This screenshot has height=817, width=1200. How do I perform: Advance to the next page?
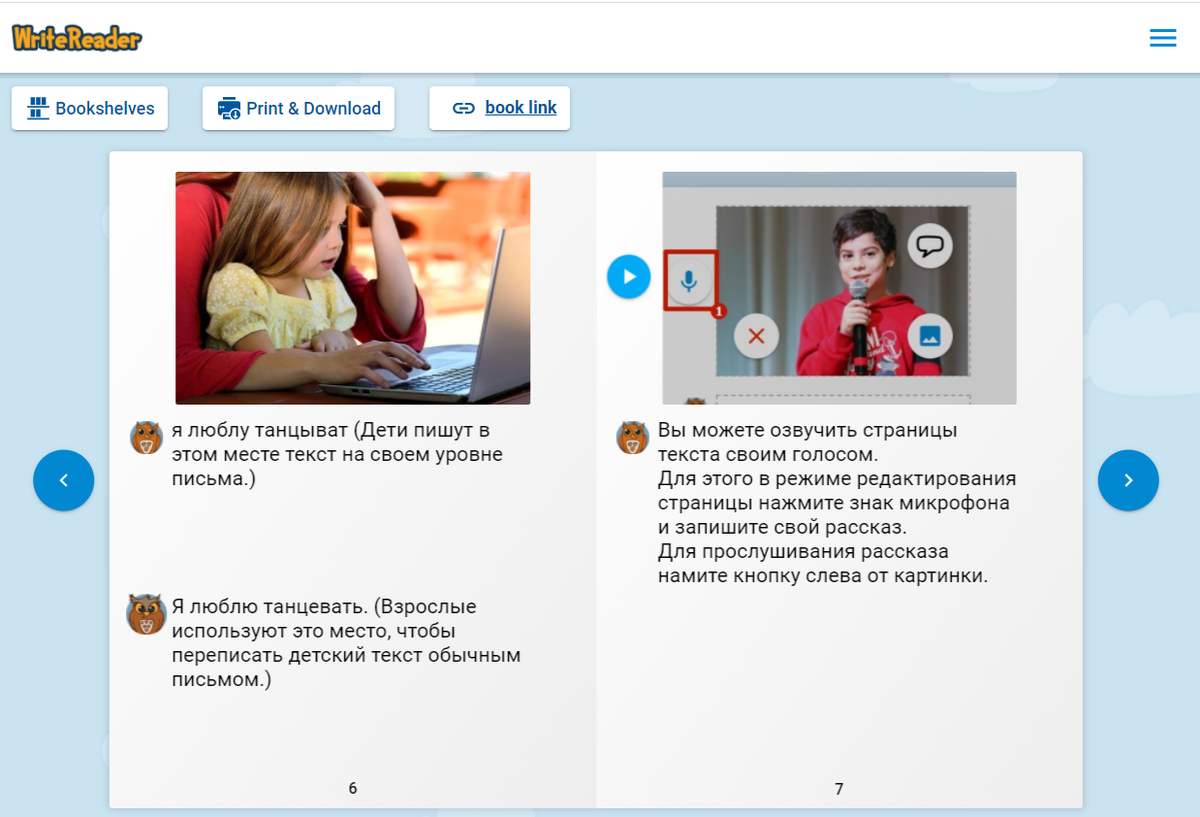coord(1128,480)
